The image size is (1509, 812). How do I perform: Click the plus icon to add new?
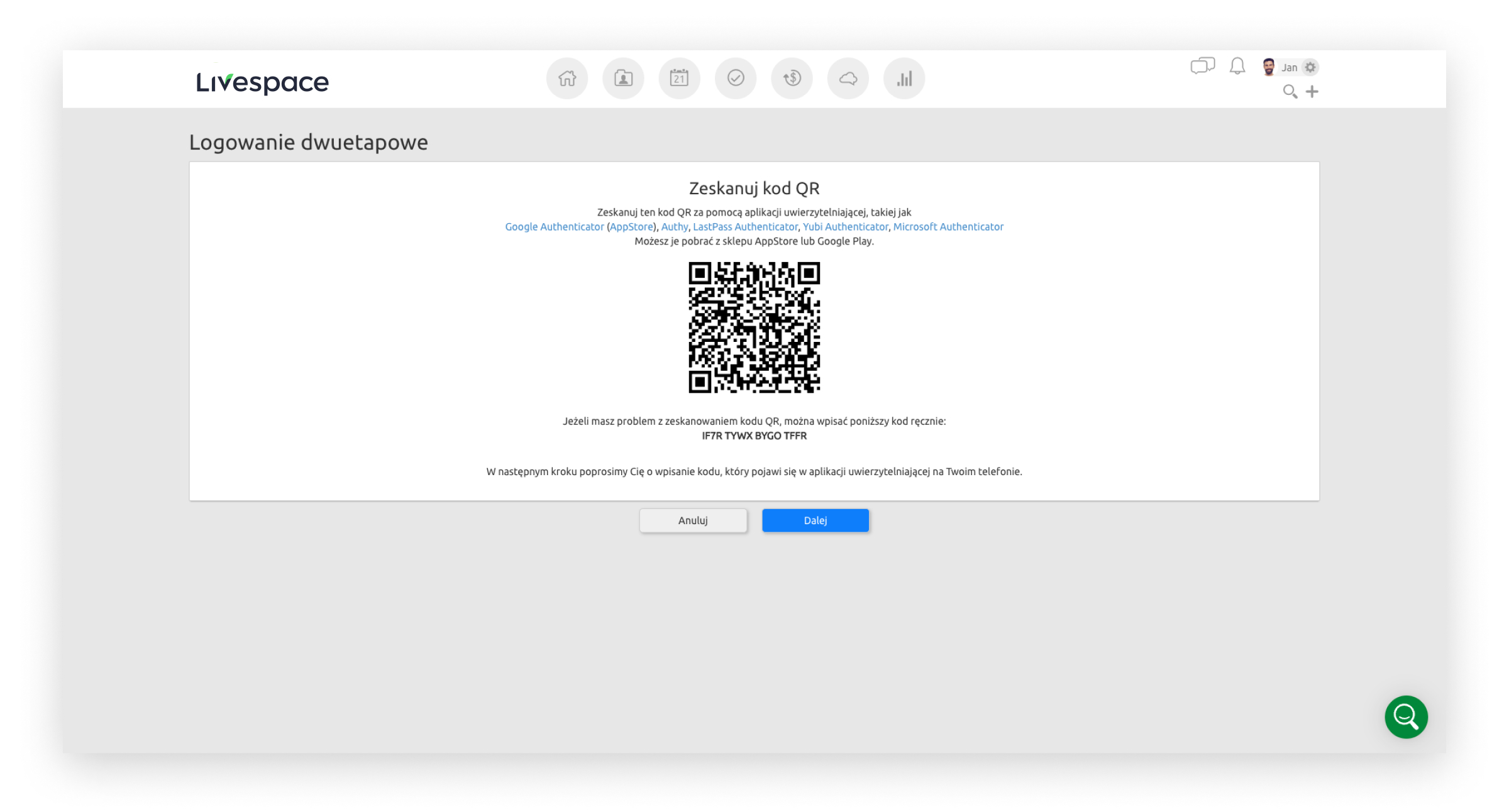pyautogui.click(x=1312, y=92)
